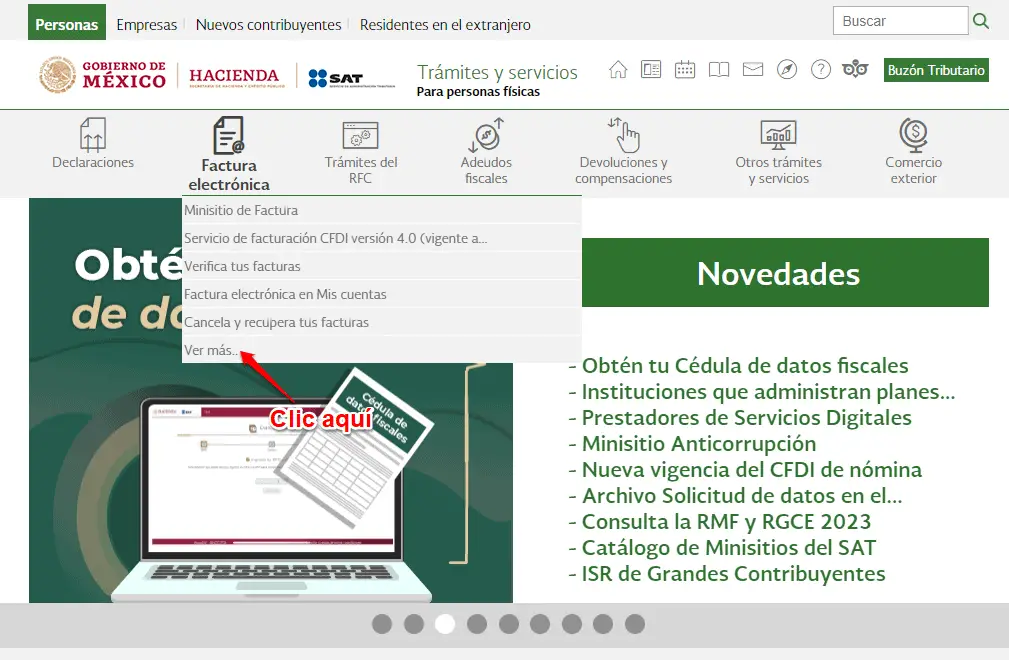Open the help question mark icon
Screen dimensions: 1009x660
(x=821, y=69)
